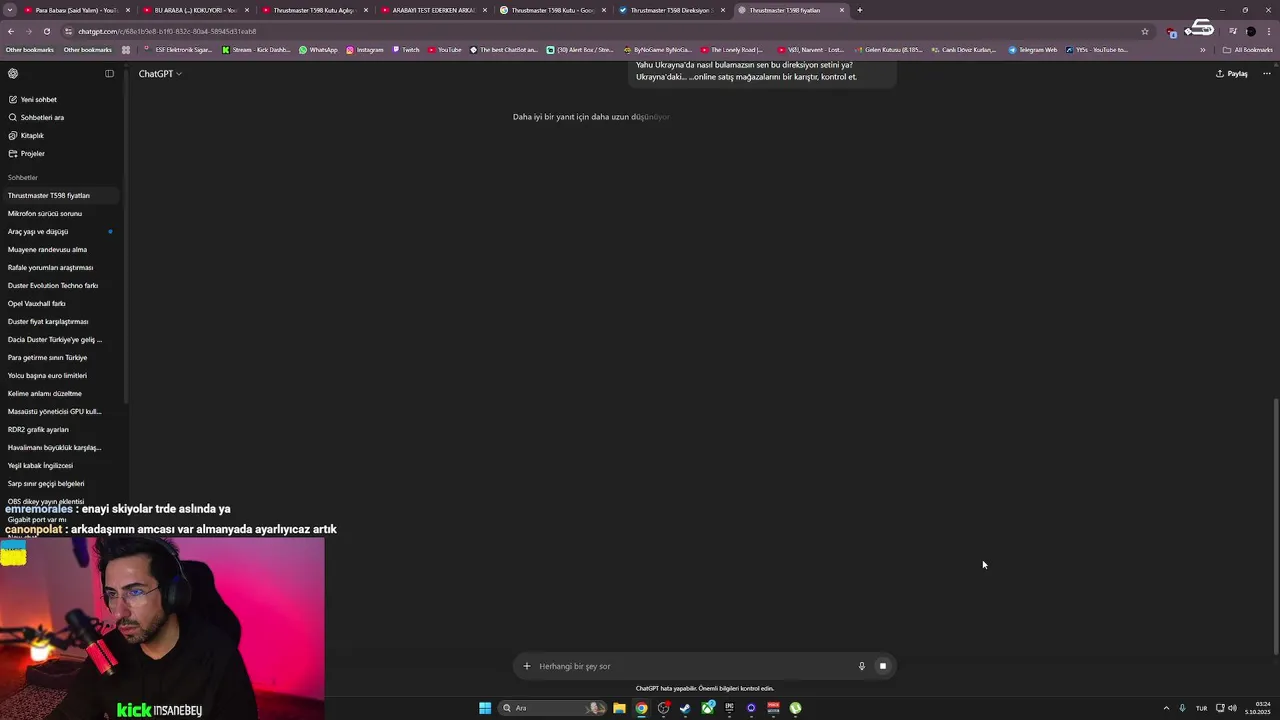The height and width of the screenshot is (720, 1280).
Task: Click the browser back arrow
Action: [x=11, y=31]
